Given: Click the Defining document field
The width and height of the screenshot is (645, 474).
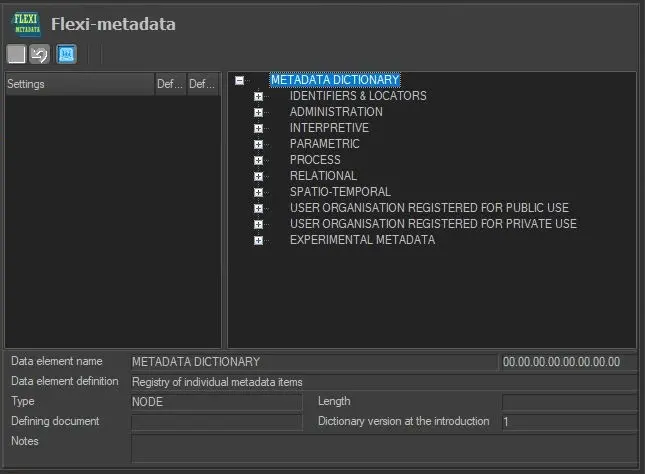Looking at the screenshot, I should point(216,422).
